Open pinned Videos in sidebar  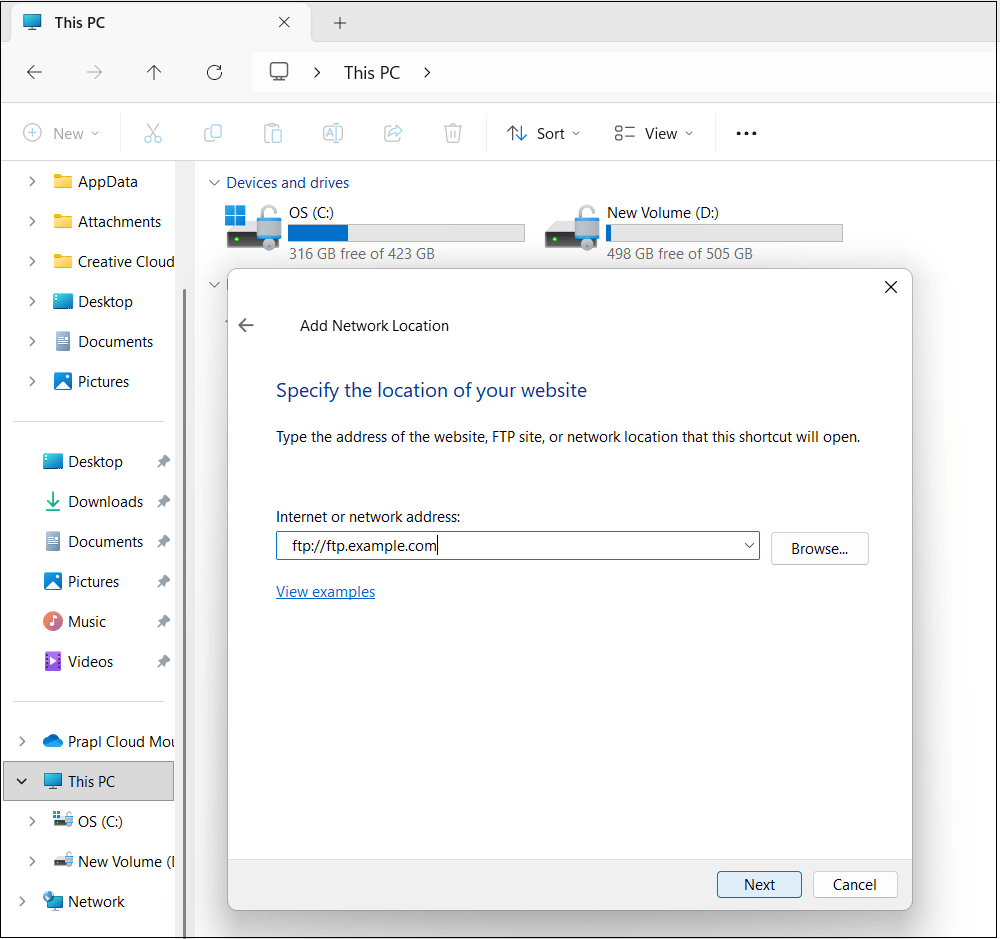(x=90, y=662)
